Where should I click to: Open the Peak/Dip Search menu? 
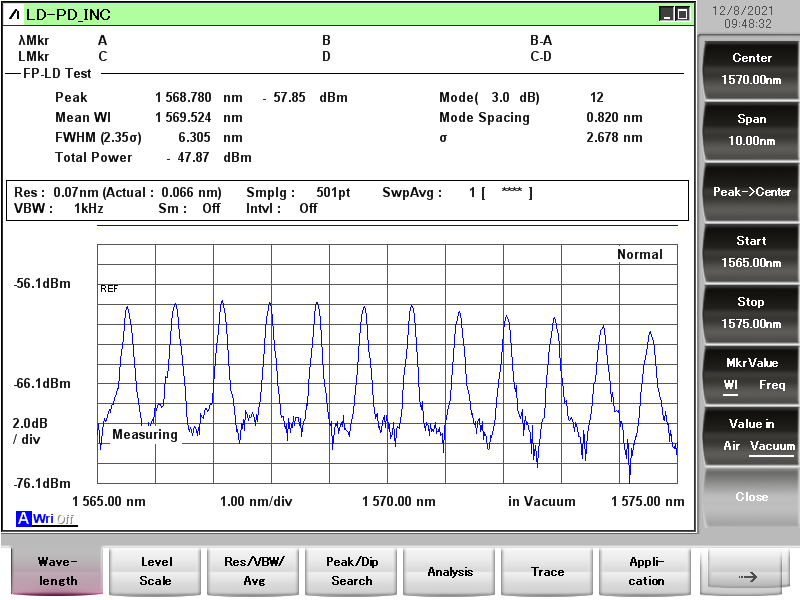351,572
